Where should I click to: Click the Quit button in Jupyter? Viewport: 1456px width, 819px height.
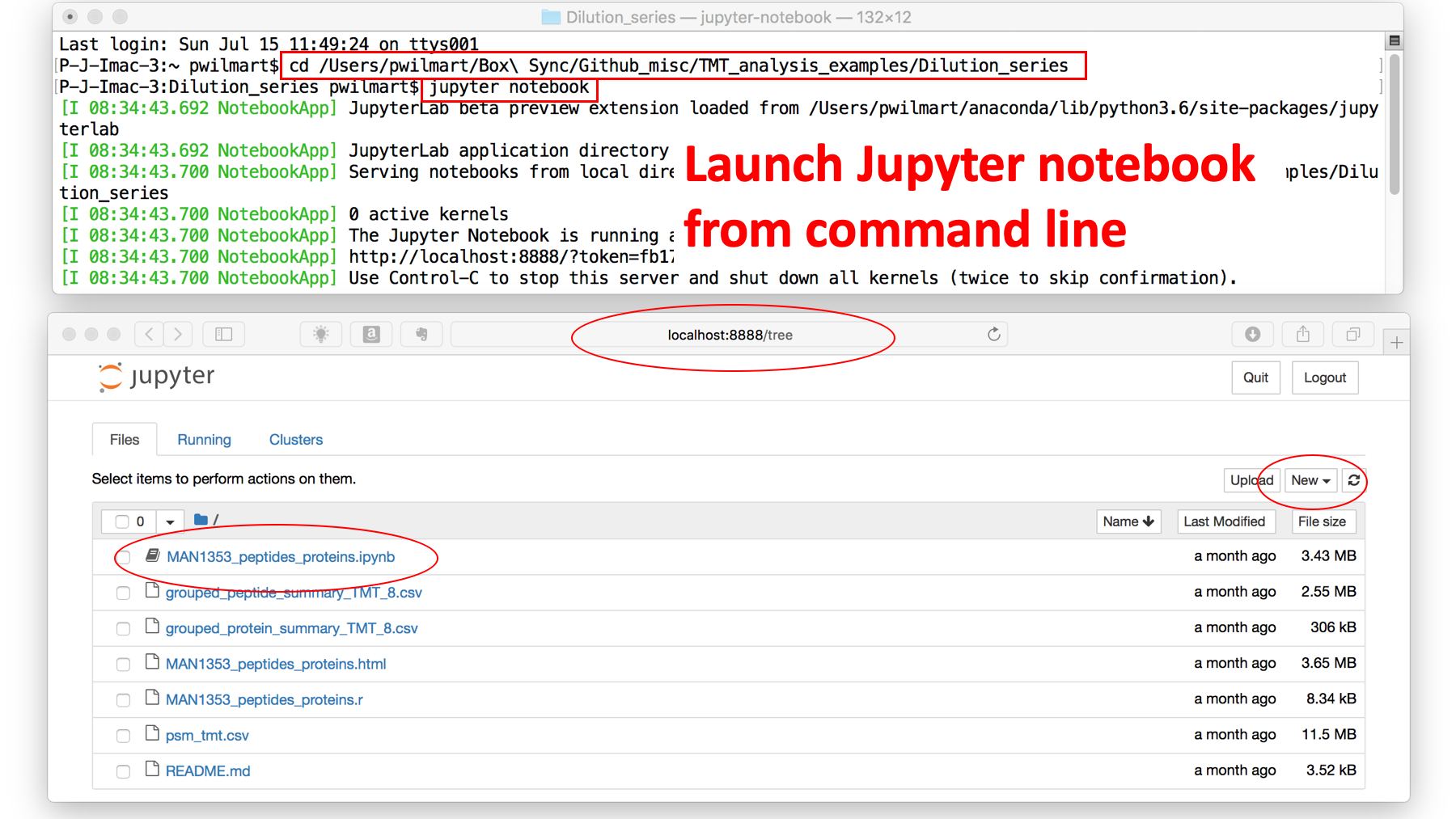[1255, 378]
